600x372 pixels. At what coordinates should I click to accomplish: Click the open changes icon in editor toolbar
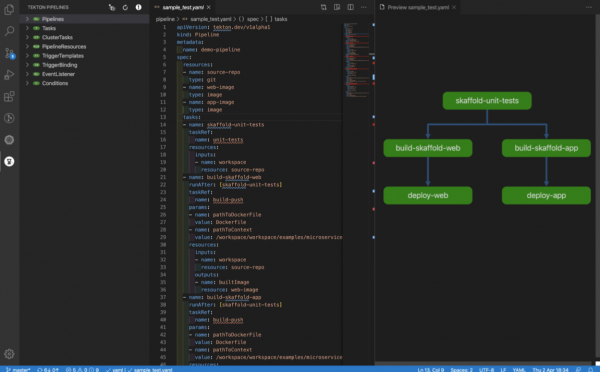324,7
